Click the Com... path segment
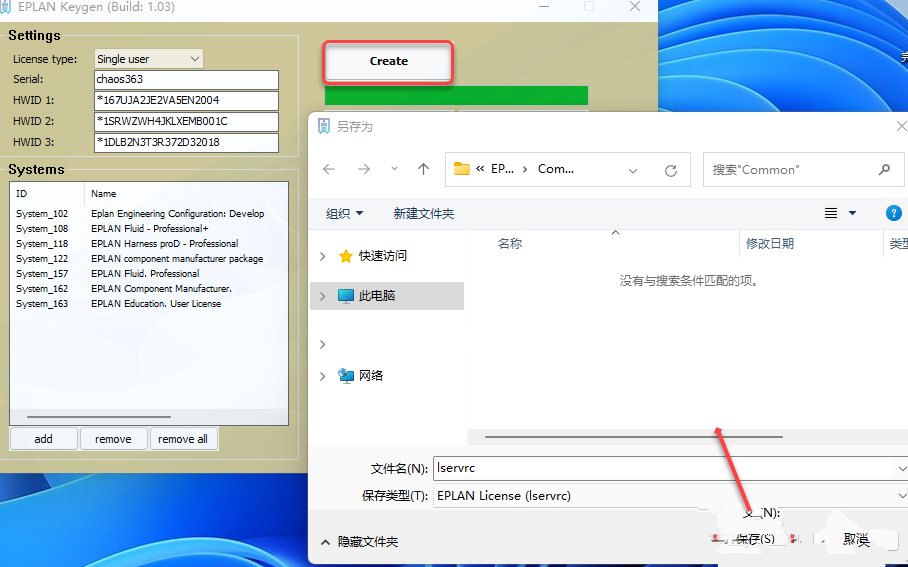Viewport: 908px width, 567px height. [556, 169]
